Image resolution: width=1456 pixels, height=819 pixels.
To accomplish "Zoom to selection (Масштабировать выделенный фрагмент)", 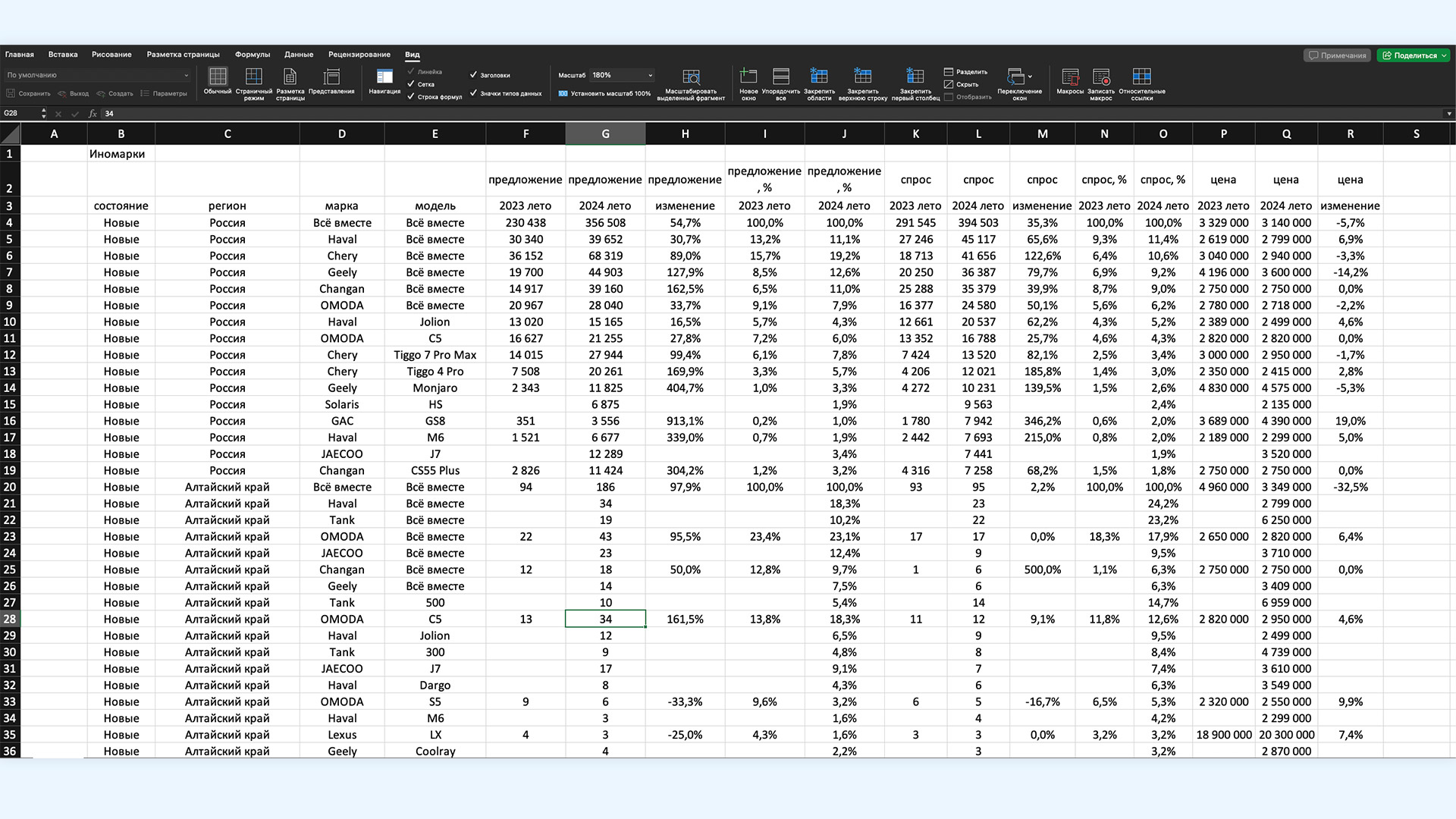I will [690, 83].
